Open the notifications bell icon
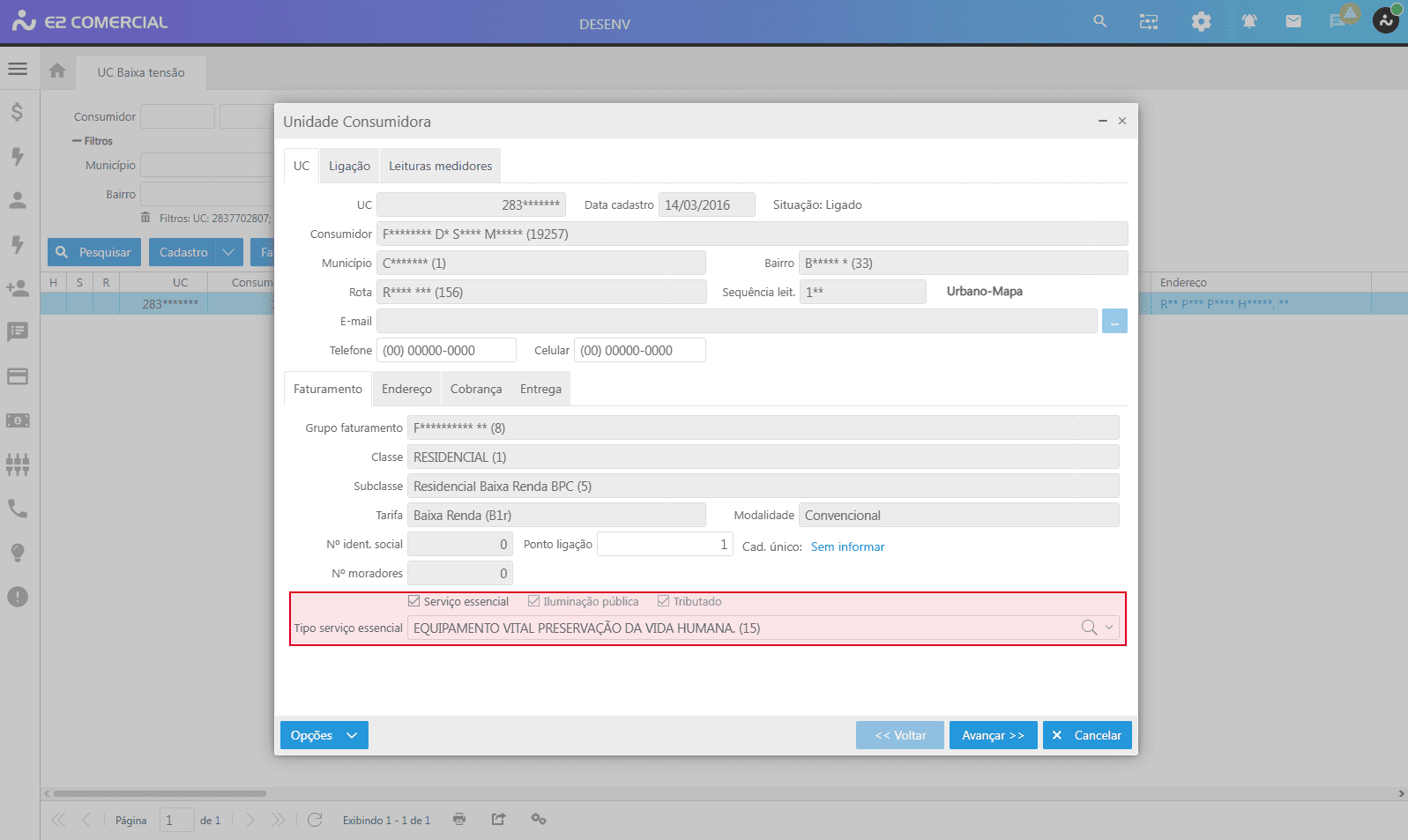Image resolution: width=1408 pixels, height=840 pixels. [x=1248, y=22]
